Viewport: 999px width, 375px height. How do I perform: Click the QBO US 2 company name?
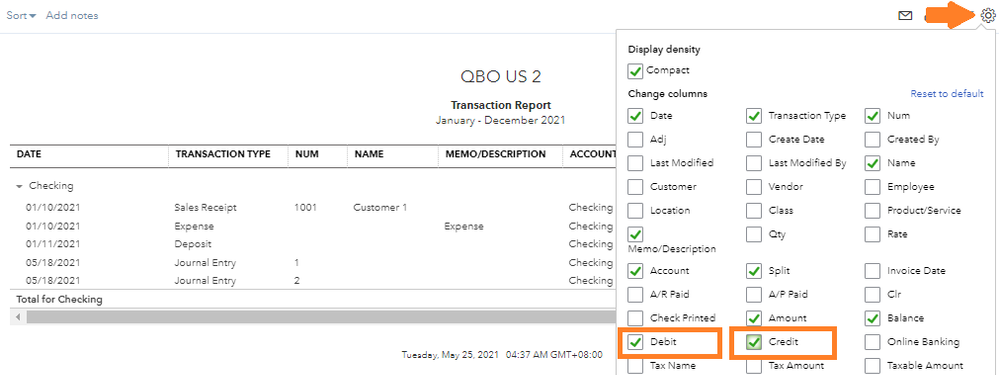click(x=501, y=76)
